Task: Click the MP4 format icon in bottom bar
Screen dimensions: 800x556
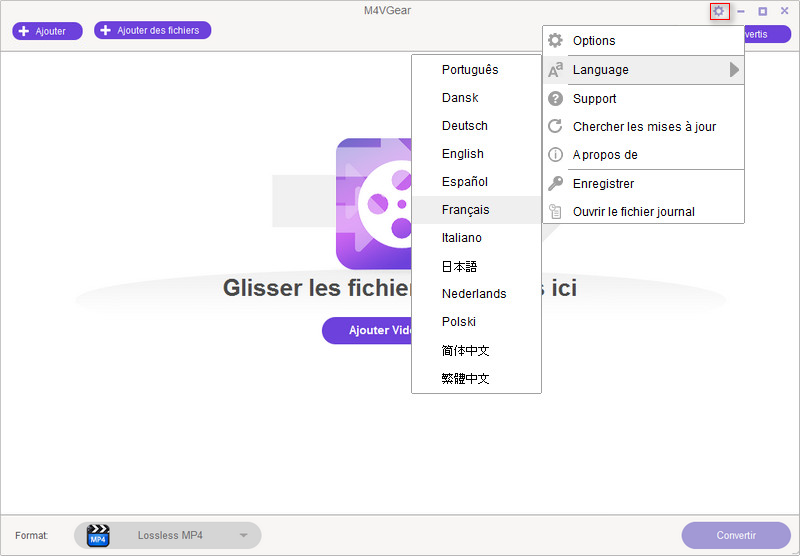Action: point(98,535)
